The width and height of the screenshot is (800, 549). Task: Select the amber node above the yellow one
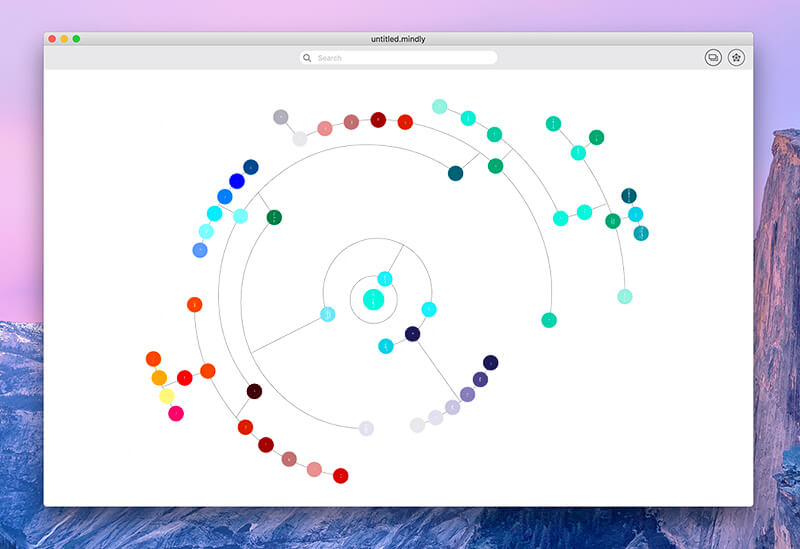click(159, 378)
